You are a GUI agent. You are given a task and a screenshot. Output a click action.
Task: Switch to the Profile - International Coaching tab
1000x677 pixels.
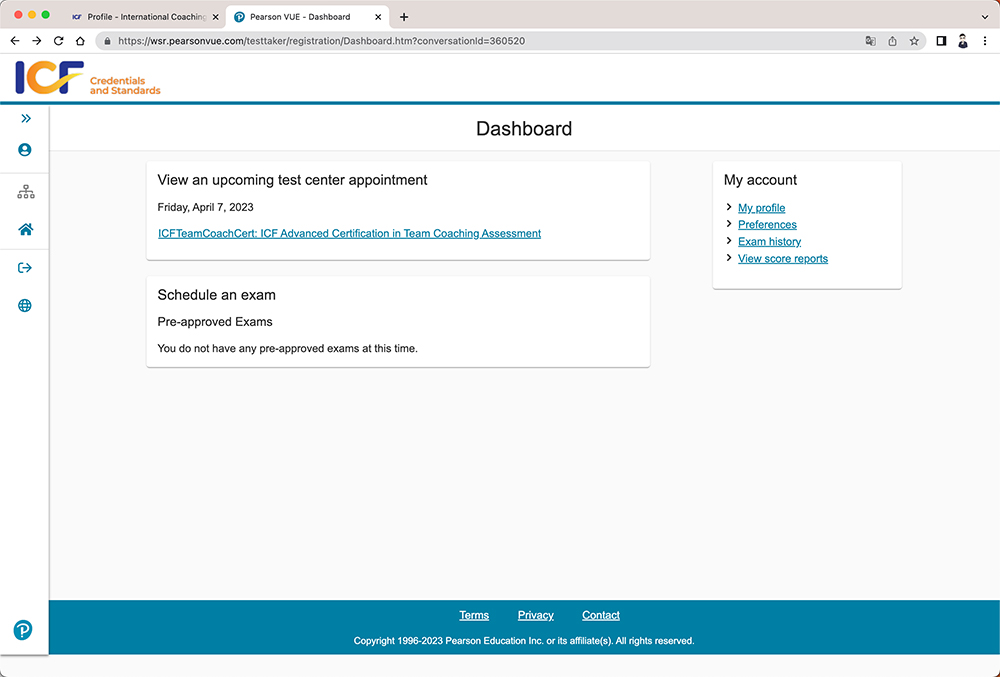coord(140,17)
